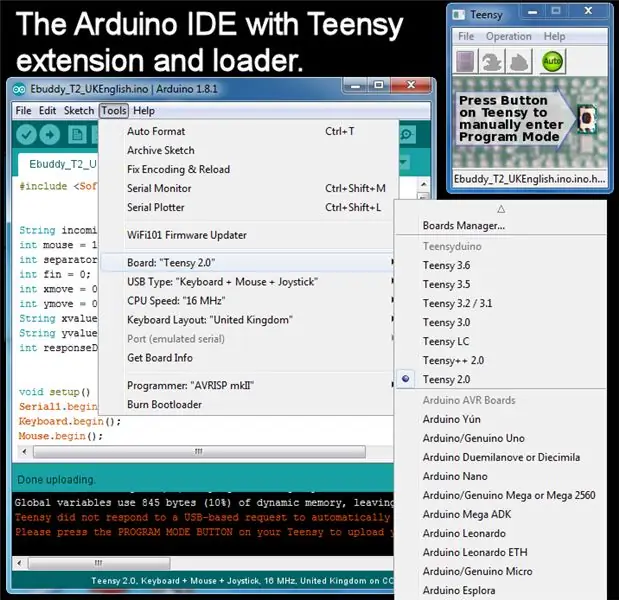Select the Arduino/Genuino Micro board
Viewport: 619px width, 600px height.
(501, 571)
